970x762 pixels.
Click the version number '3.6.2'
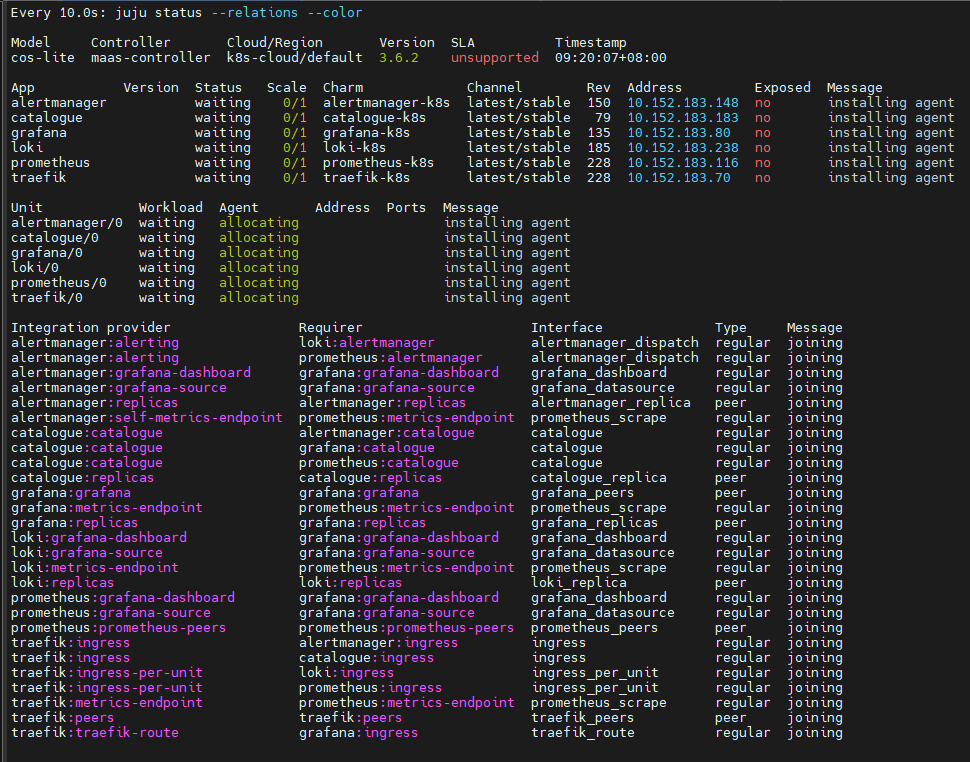(x=399, y=58)
